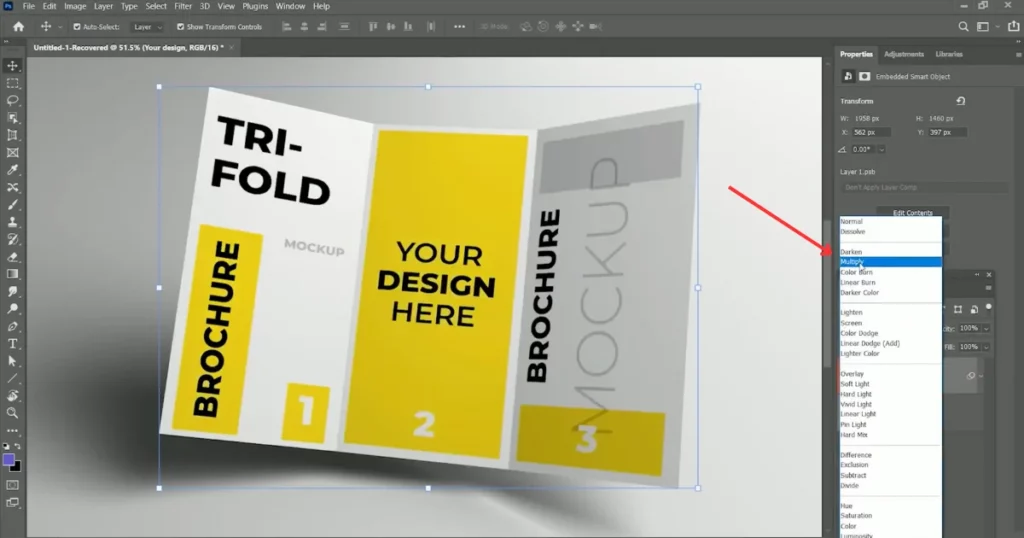Select the Move tool in the left toolbar
Image resolution: width=1024 pixels, height=538 pixels.
coord(12,65)
